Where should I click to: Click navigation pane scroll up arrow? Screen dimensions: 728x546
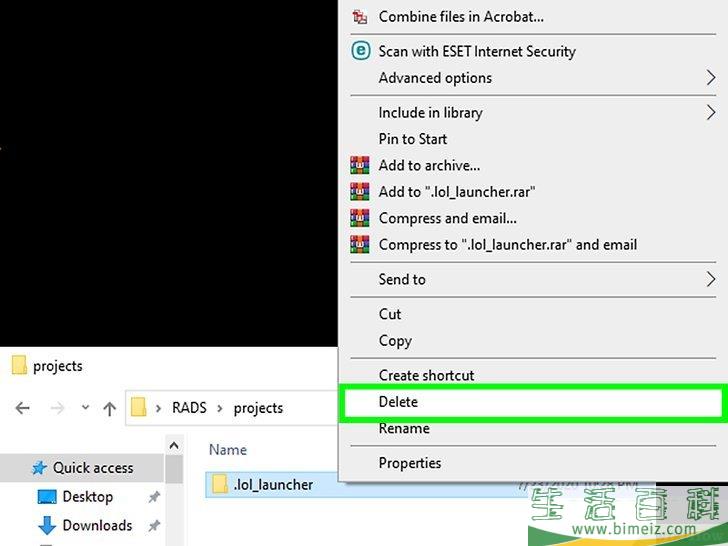[x=174, y=446]
